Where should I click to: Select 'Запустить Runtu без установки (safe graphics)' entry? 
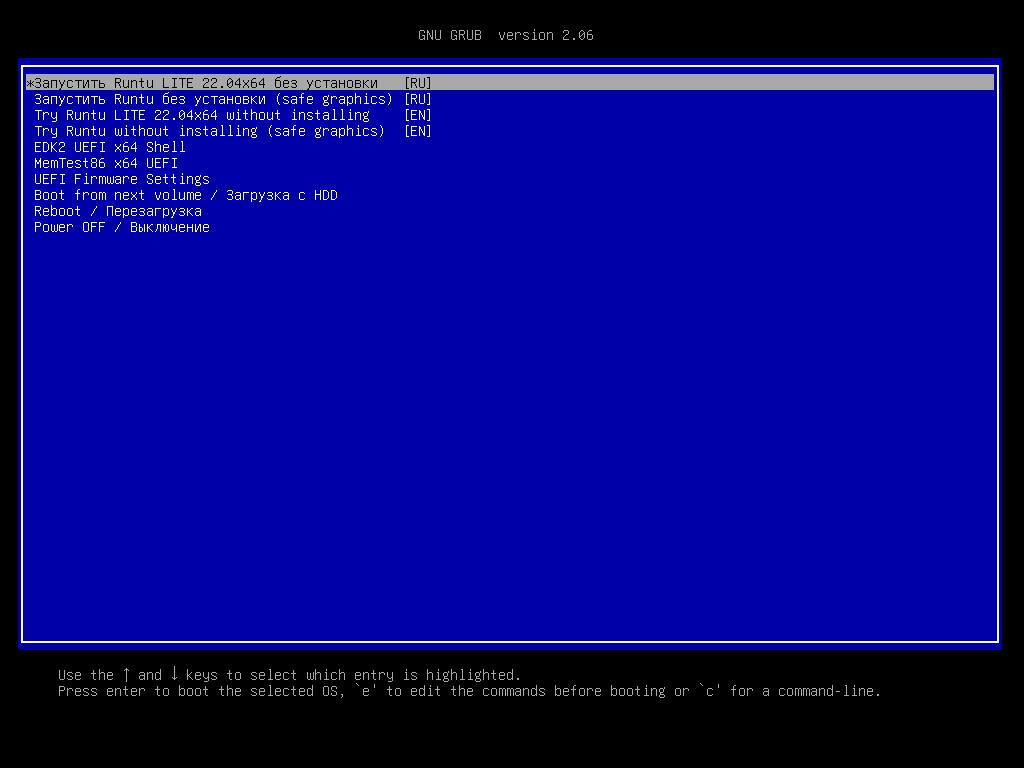(232, 99)
